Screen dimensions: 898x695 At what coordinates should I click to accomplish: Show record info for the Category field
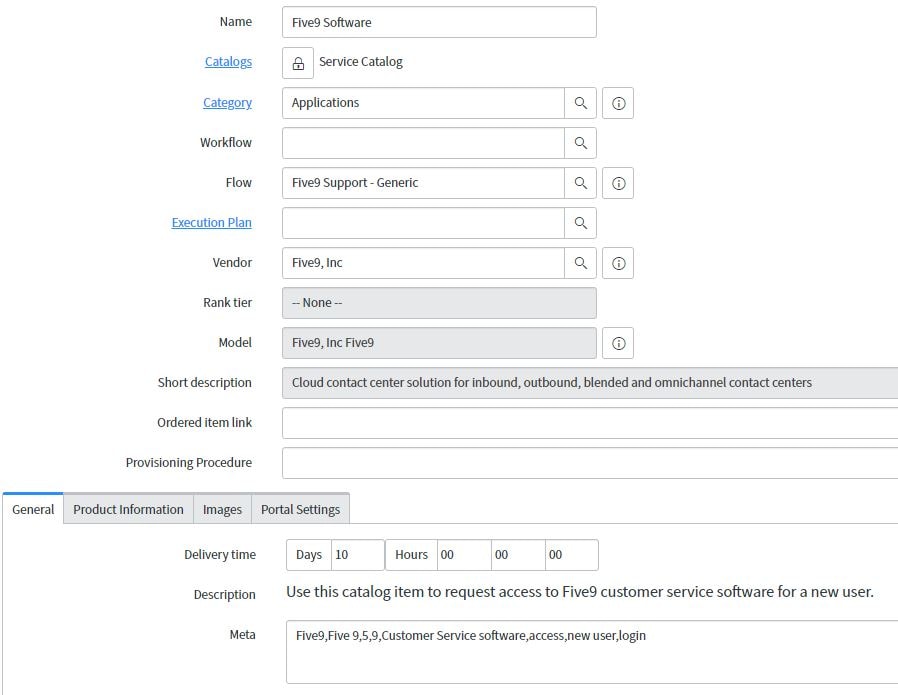[x=617, y=102]
